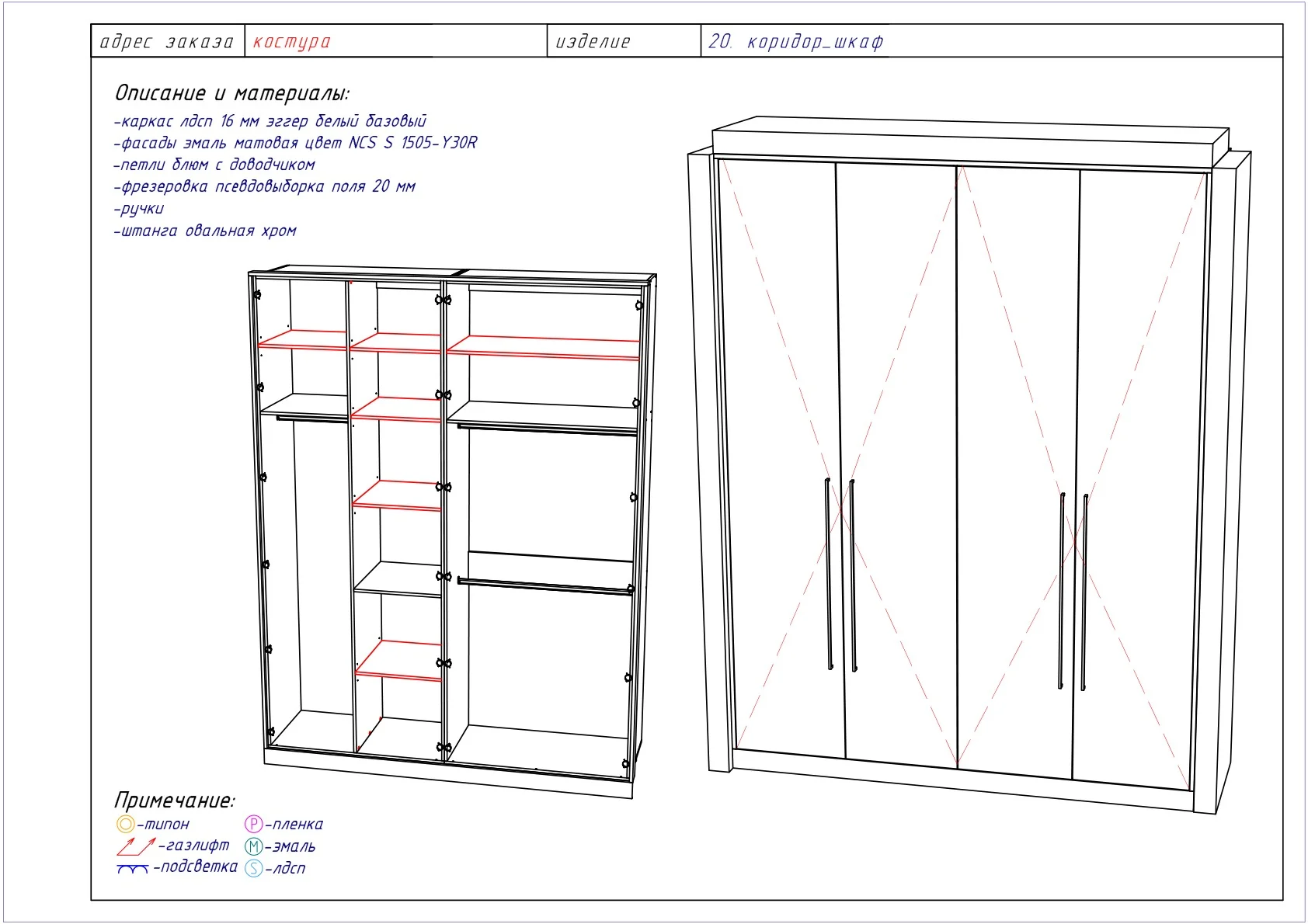Click the lower hanging rod in open wardrobe
The image size is (1308, 924).
pos(545,586)
